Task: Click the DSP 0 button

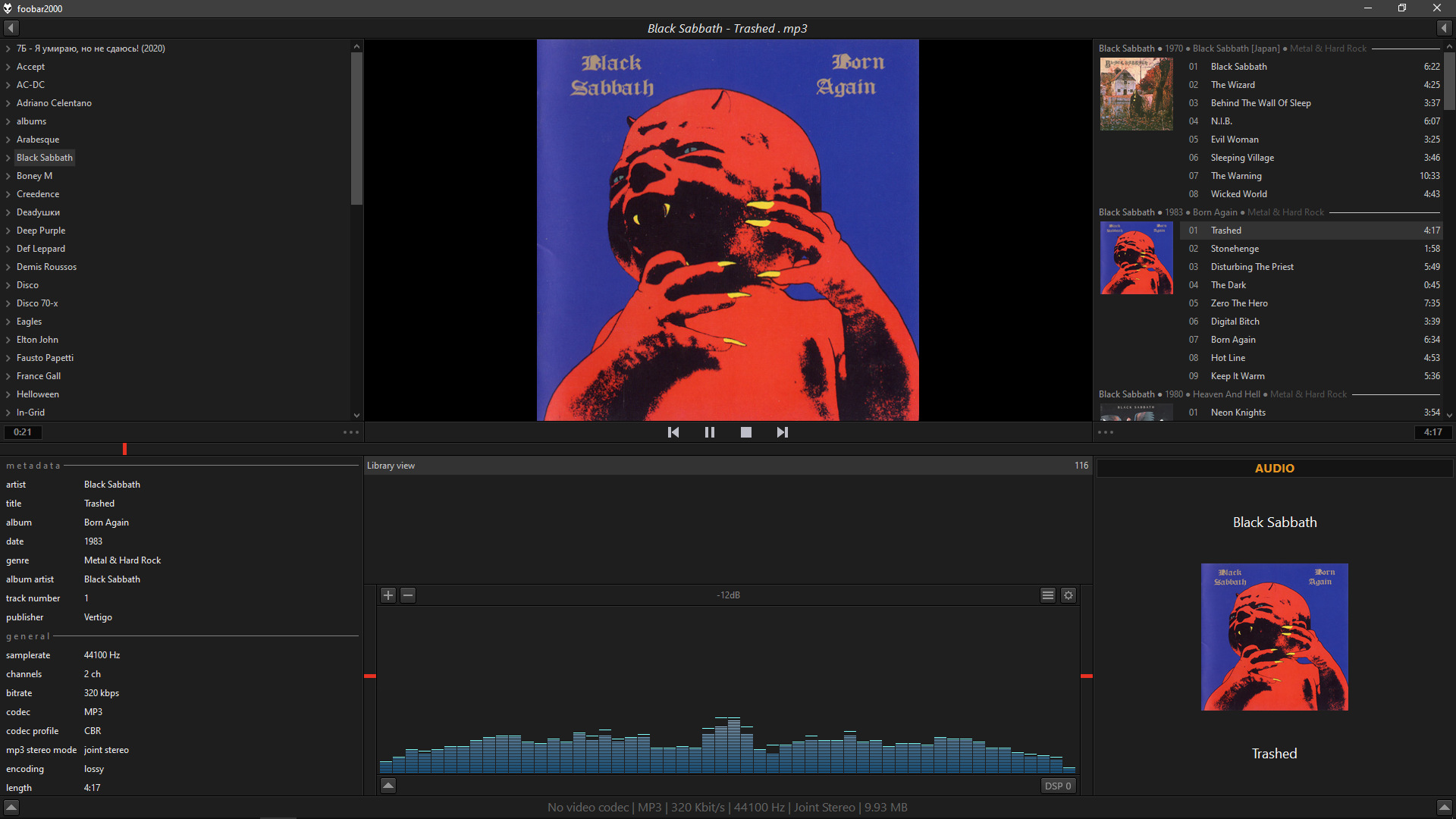Action: tap(1058, 786)
